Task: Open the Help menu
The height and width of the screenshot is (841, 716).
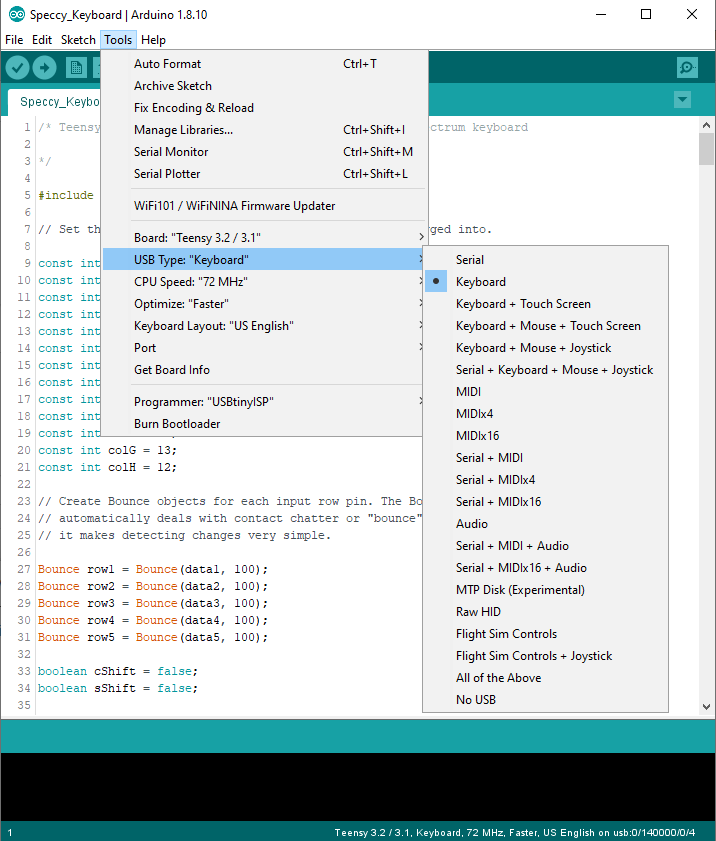Action: pos(153,40)
